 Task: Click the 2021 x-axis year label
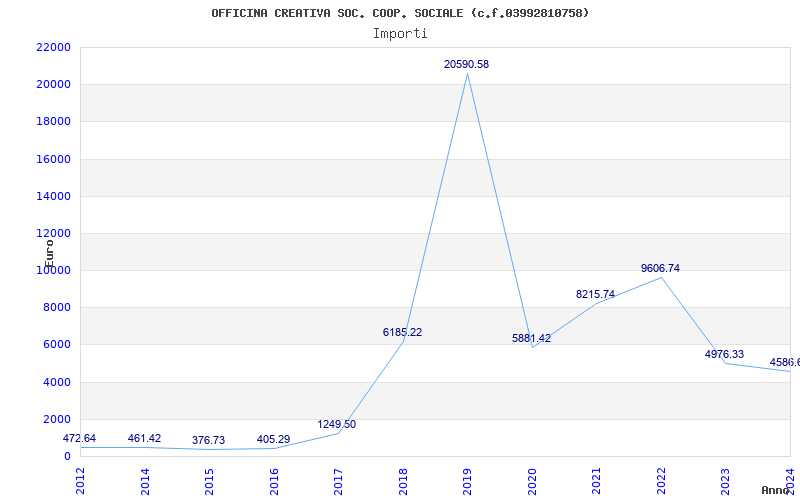pyautogui.click(x=596, y=481)
